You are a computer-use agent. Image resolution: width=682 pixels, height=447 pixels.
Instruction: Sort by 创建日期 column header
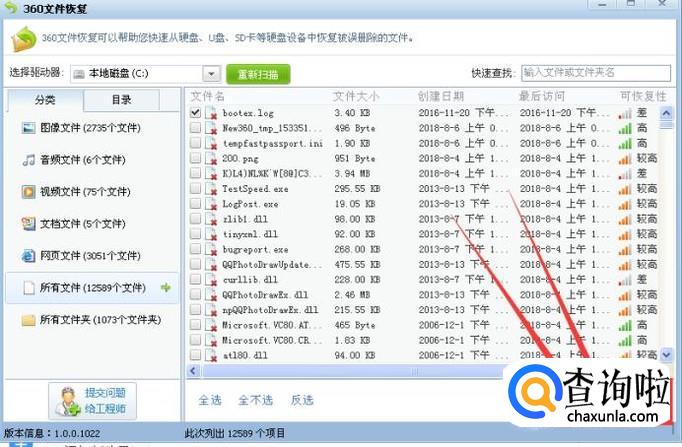coord(441,96)
